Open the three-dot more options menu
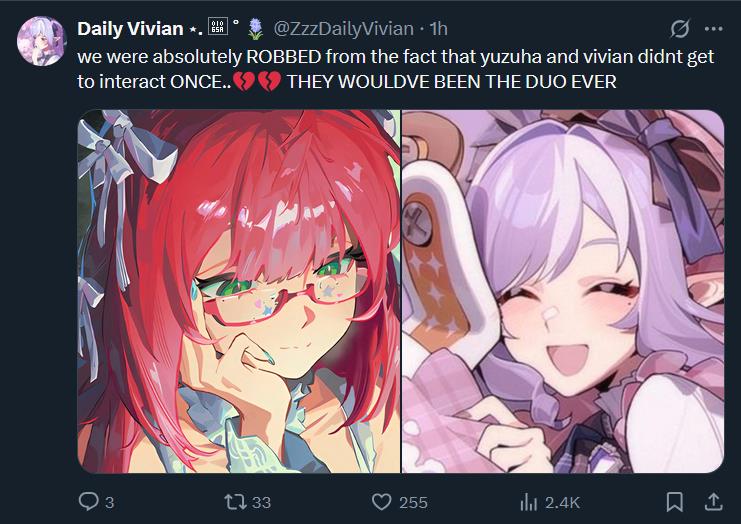This screenshot has height=524, width=741. (x=713, y=29)
